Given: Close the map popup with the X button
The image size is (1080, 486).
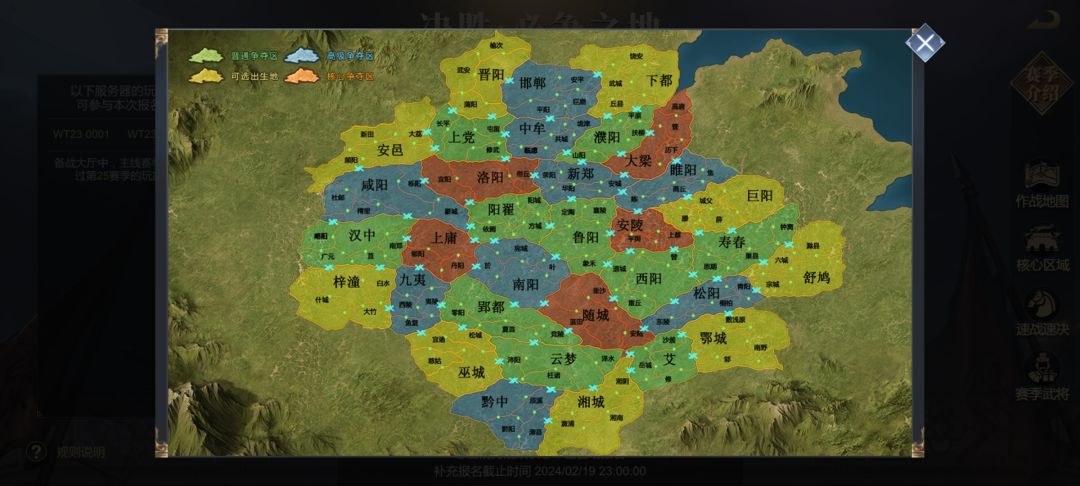Looking at the screenshot, I should click(924, 43).
